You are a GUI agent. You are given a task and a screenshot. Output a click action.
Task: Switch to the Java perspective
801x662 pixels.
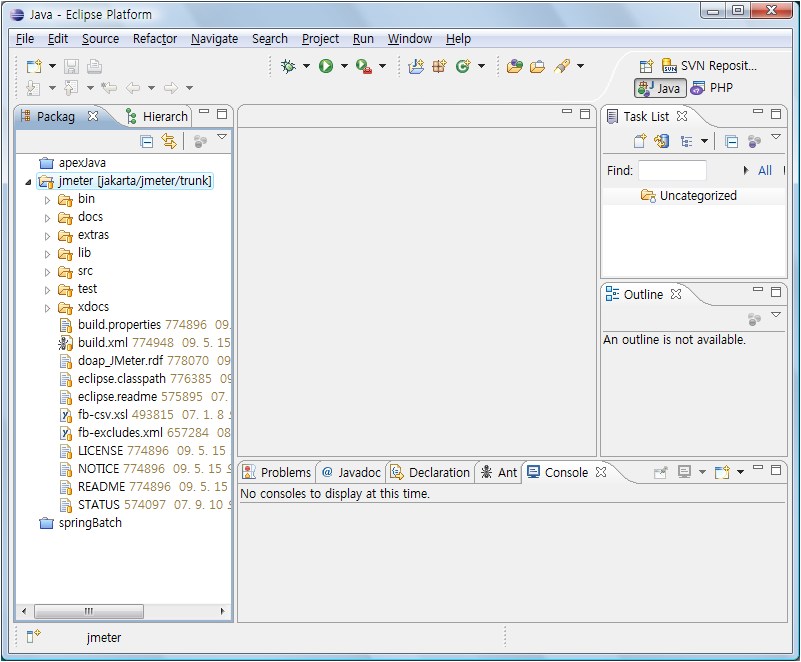click(x=660, y=88)
